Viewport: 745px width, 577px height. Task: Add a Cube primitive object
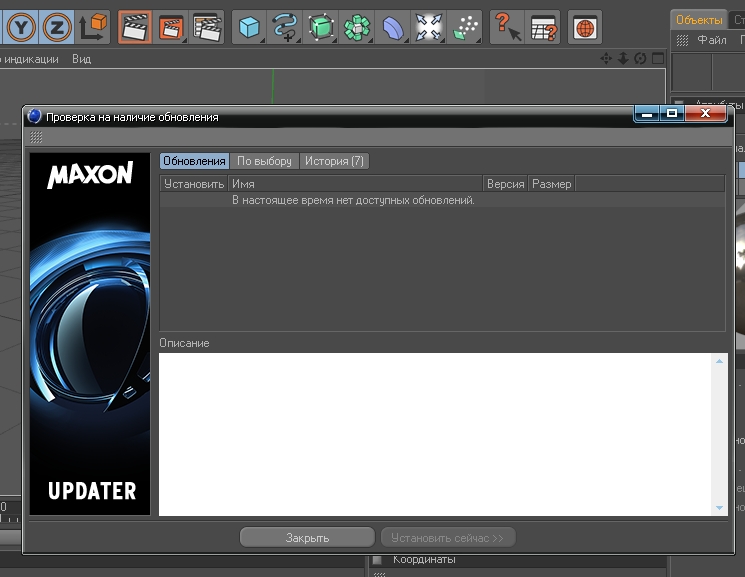[249, 27]
